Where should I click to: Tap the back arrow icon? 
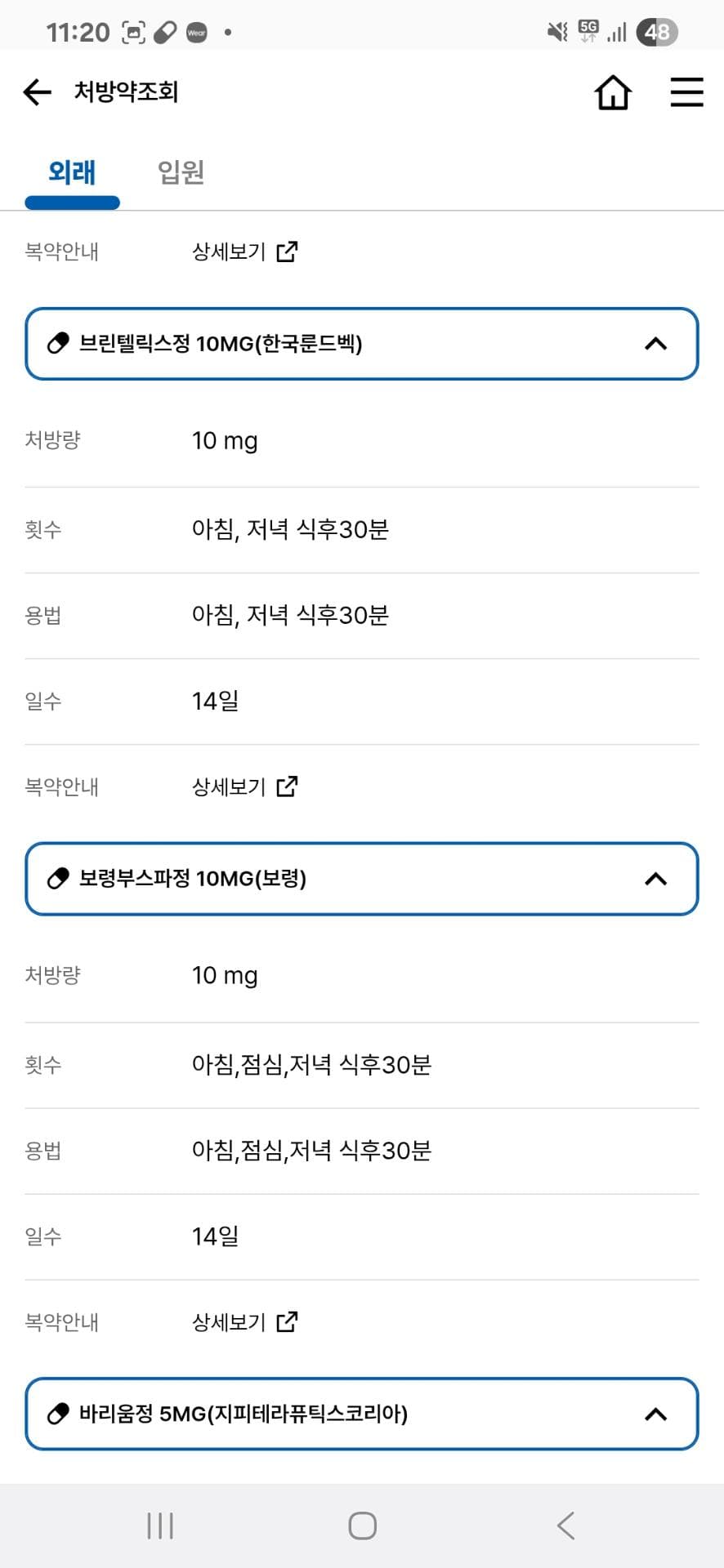point(38,92)
